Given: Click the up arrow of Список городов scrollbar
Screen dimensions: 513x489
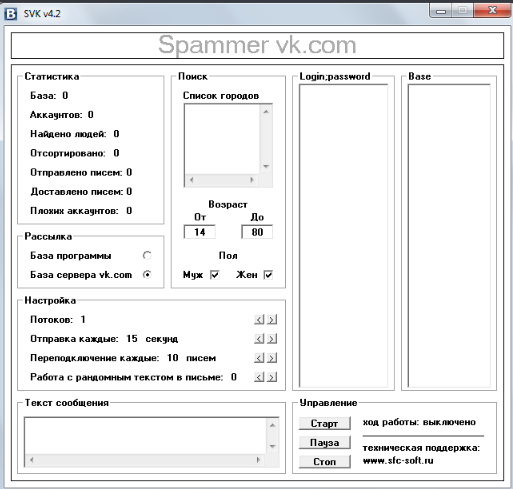Looking at the screenshot, I should point(266,112).
